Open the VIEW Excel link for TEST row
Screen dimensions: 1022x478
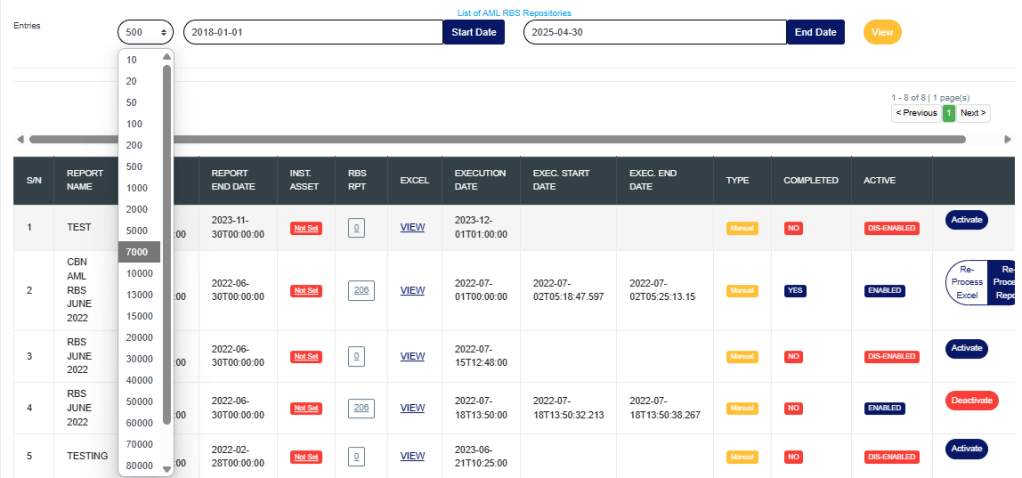click(412, 228)
